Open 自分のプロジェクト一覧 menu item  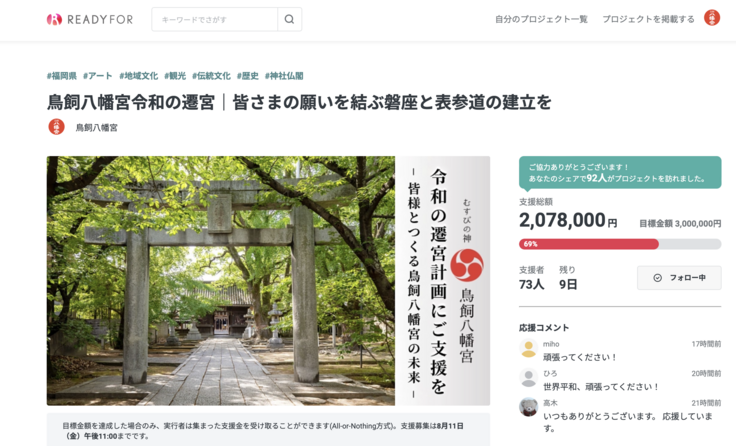coord(541,19)
